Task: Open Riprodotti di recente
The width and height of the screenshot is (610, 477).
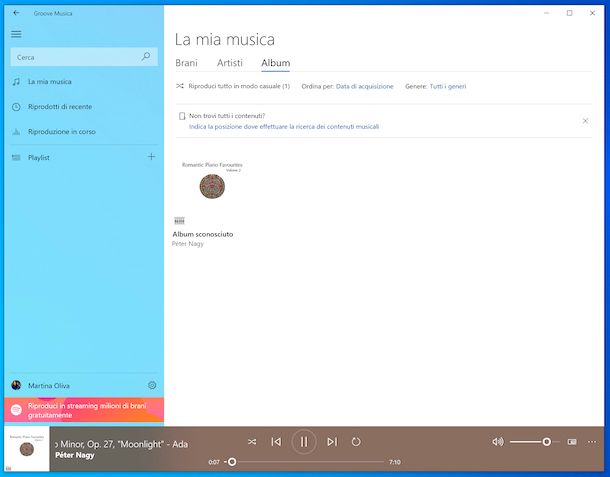Action: click(84, 107)
